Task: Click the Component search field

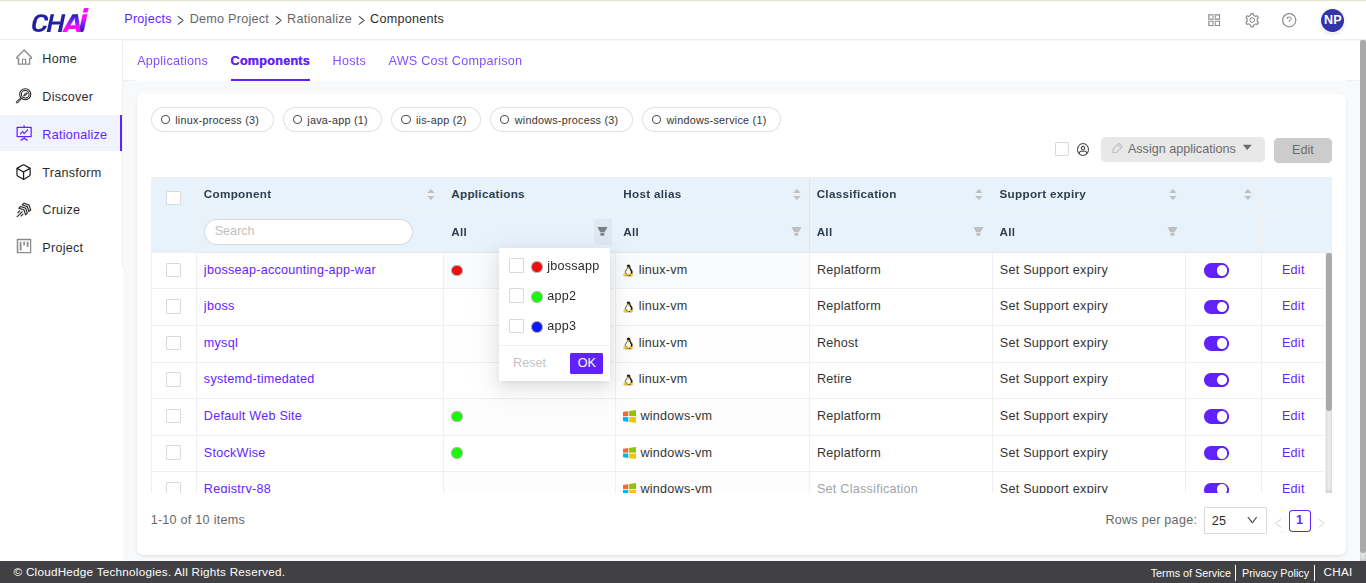Action: (308, 231)
